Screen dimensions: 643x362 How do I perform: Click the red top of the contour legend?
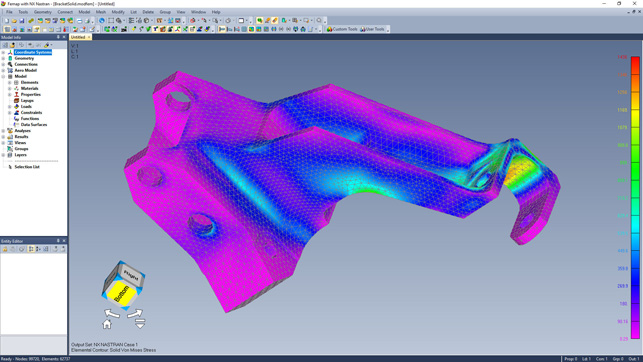pyautogui.click(x=635, y=61)
